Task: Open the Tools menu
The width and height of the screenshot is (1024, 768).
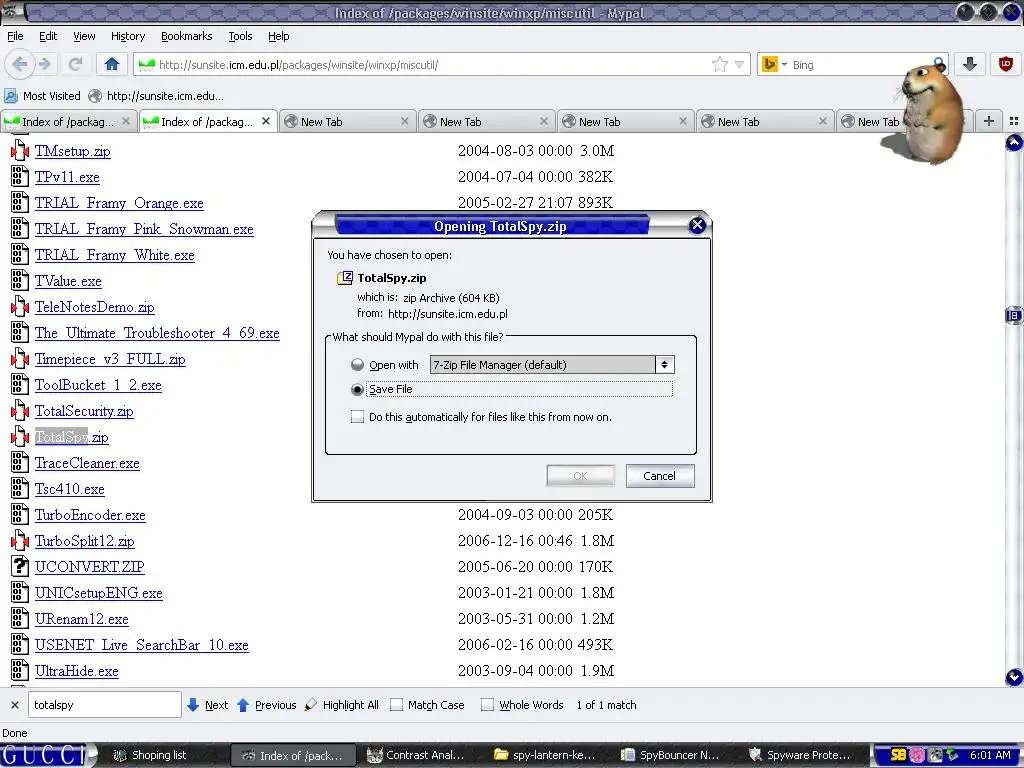Action: point(240,36)
